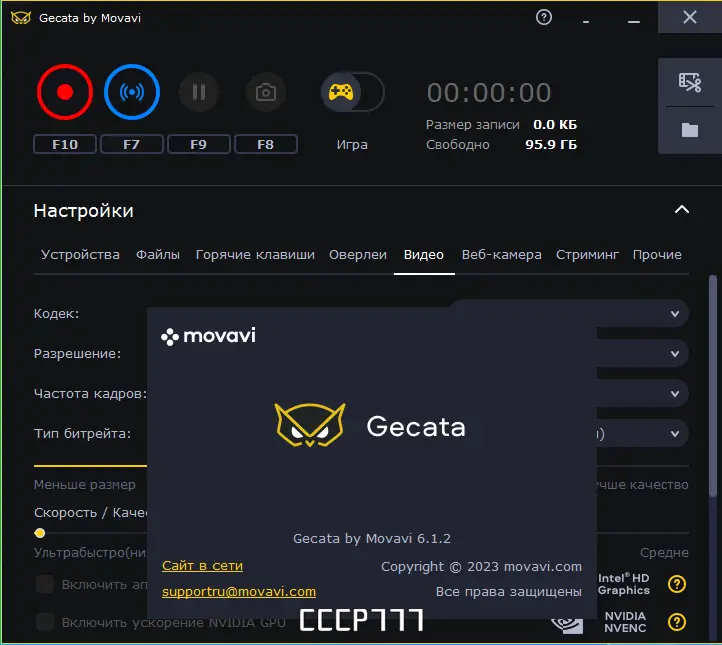This screenshot has height=645, width=722.
Task: Start recording with the red record button
Action: [x=65, y=92]
